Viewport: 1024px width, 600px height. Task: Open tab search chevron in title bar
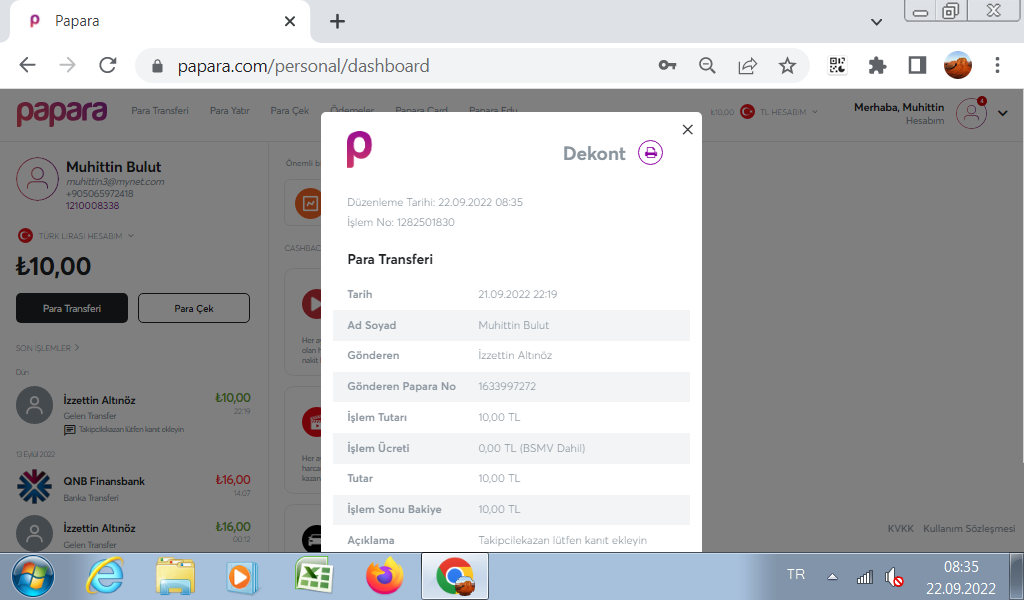[x=876, y=22]
